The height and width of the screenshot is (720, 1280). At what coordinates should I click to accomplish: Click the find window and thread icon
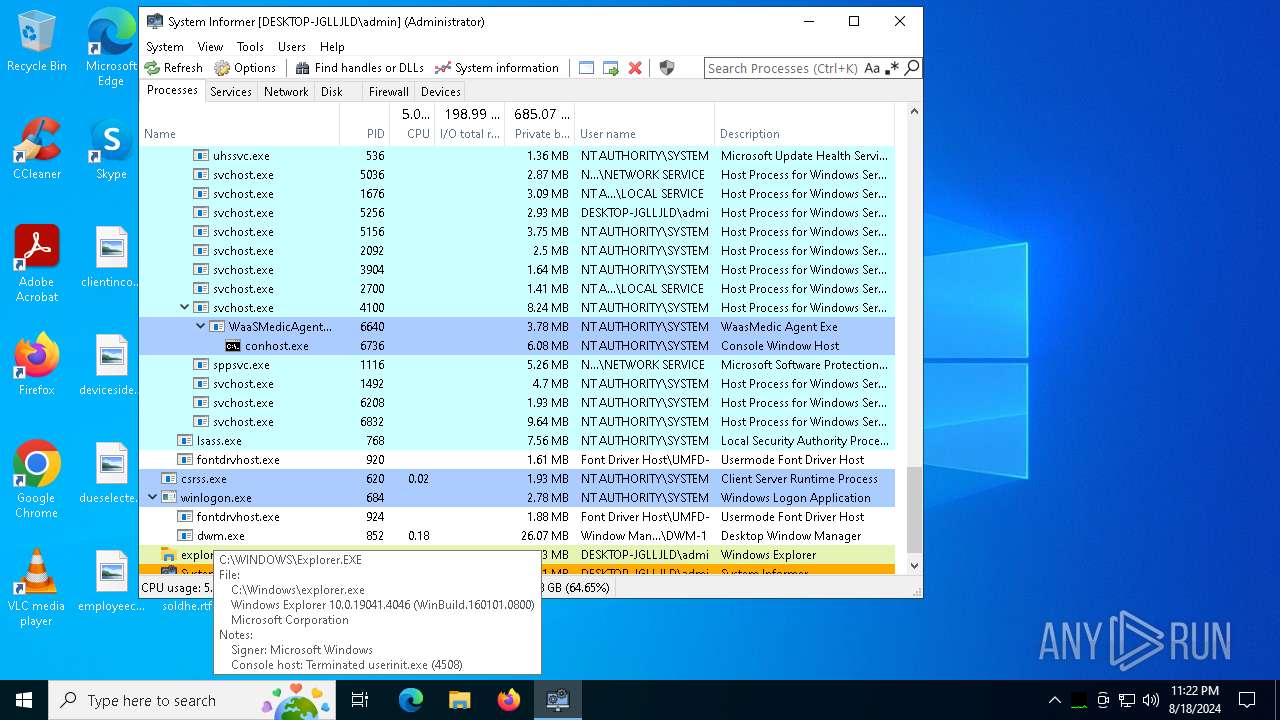611,68
